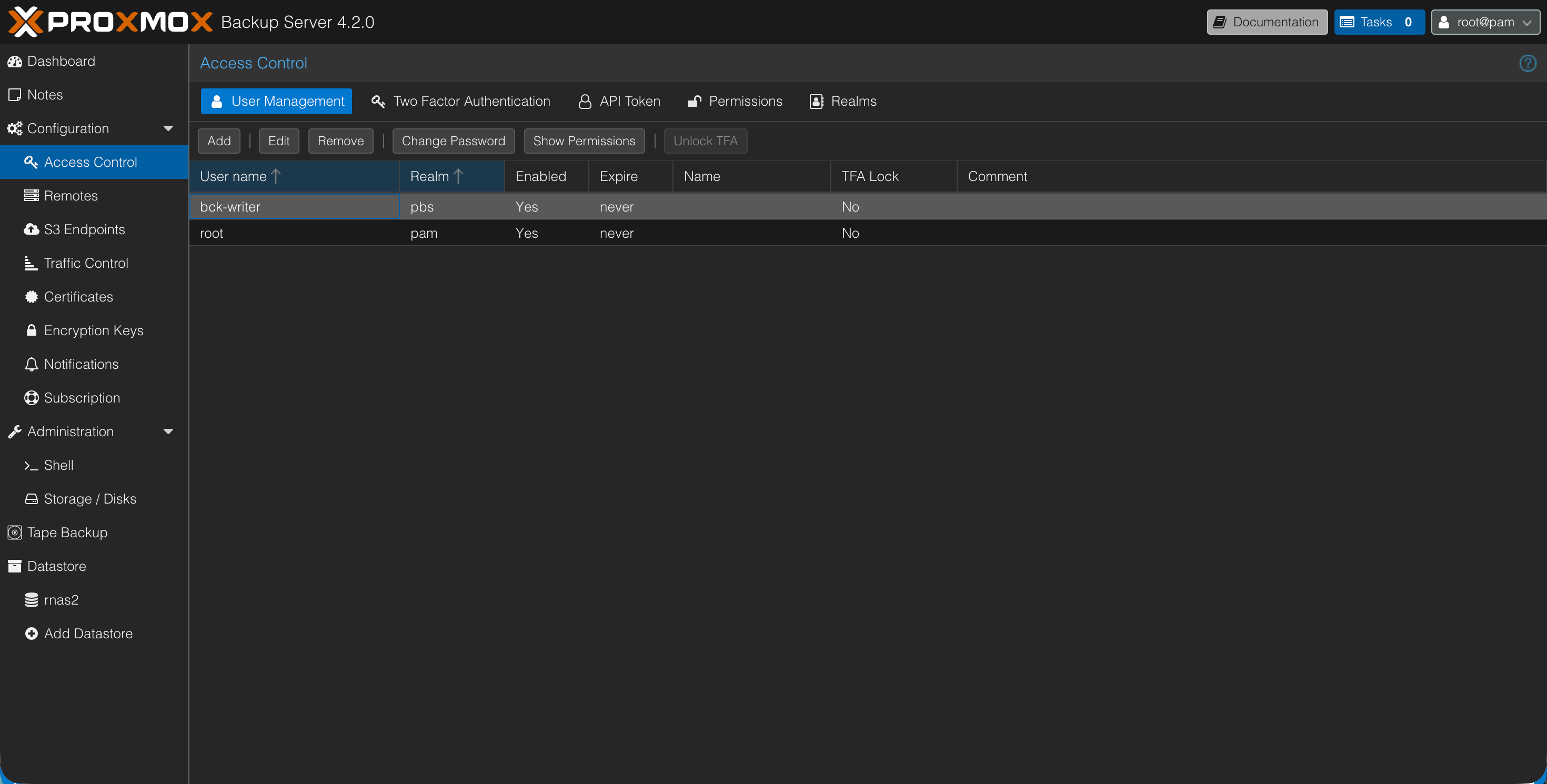This screenshot has height=784, width=1547.
Task: Open the rnas2 datastore entry
Action: [x=94, y=600]
